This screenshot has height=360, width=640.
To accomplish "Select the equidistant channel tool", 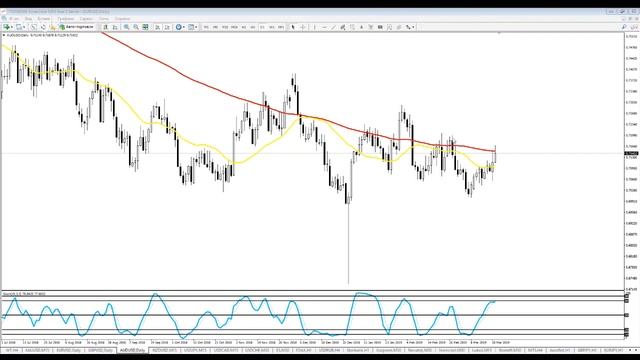I will point(343,27).
